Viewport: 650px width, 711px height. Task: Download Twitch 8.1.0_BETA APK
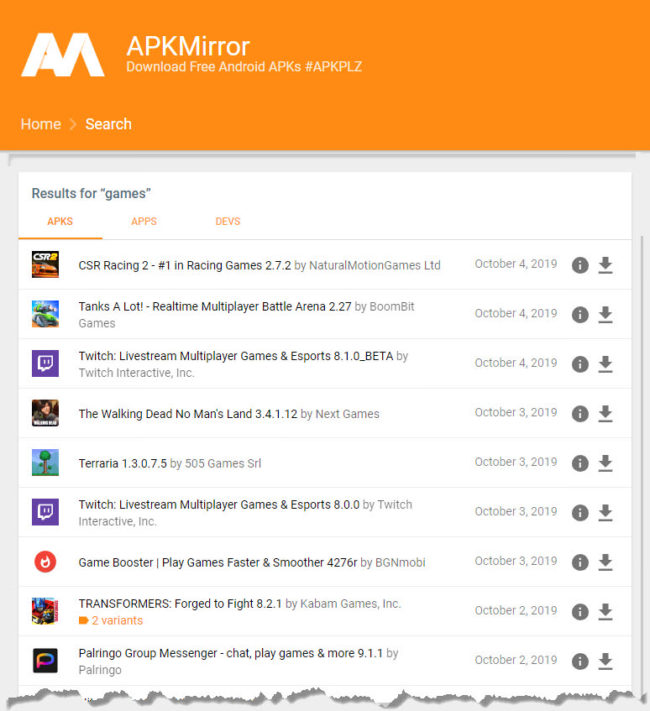[605, 364]
